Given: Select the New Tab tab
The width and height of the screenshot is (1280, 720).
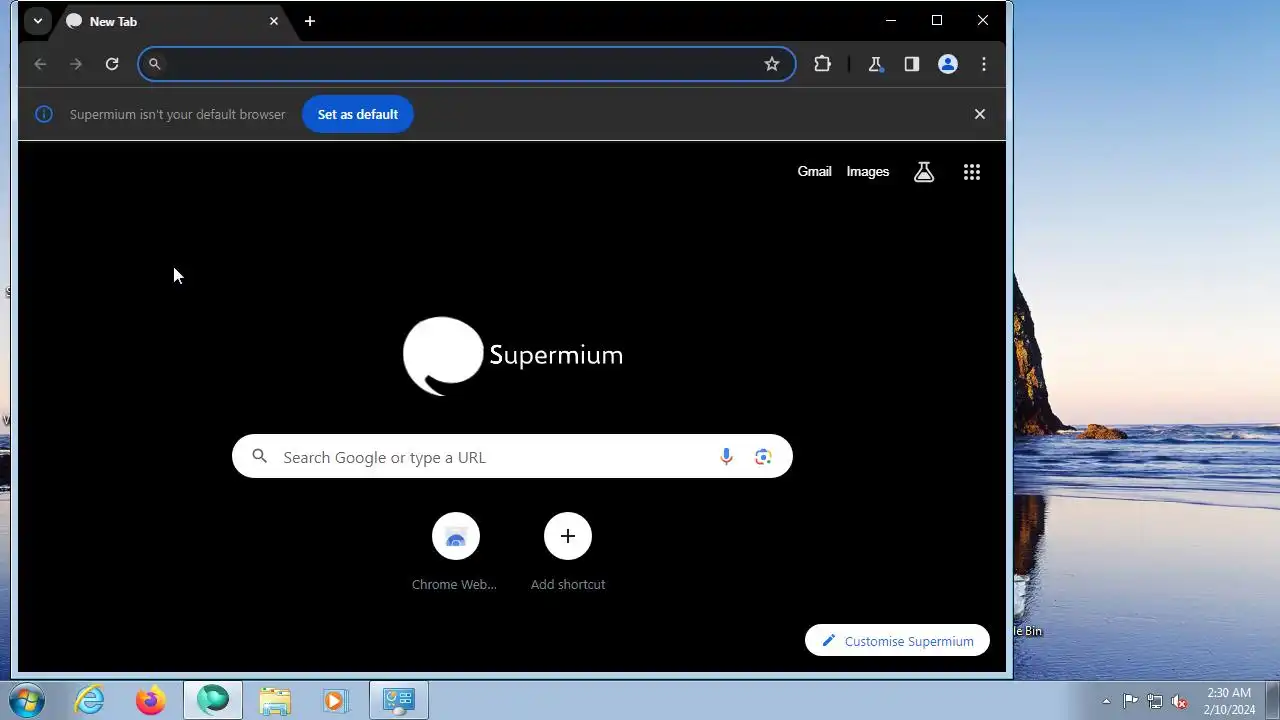Looking at the screenshot, I should [171, 21].
